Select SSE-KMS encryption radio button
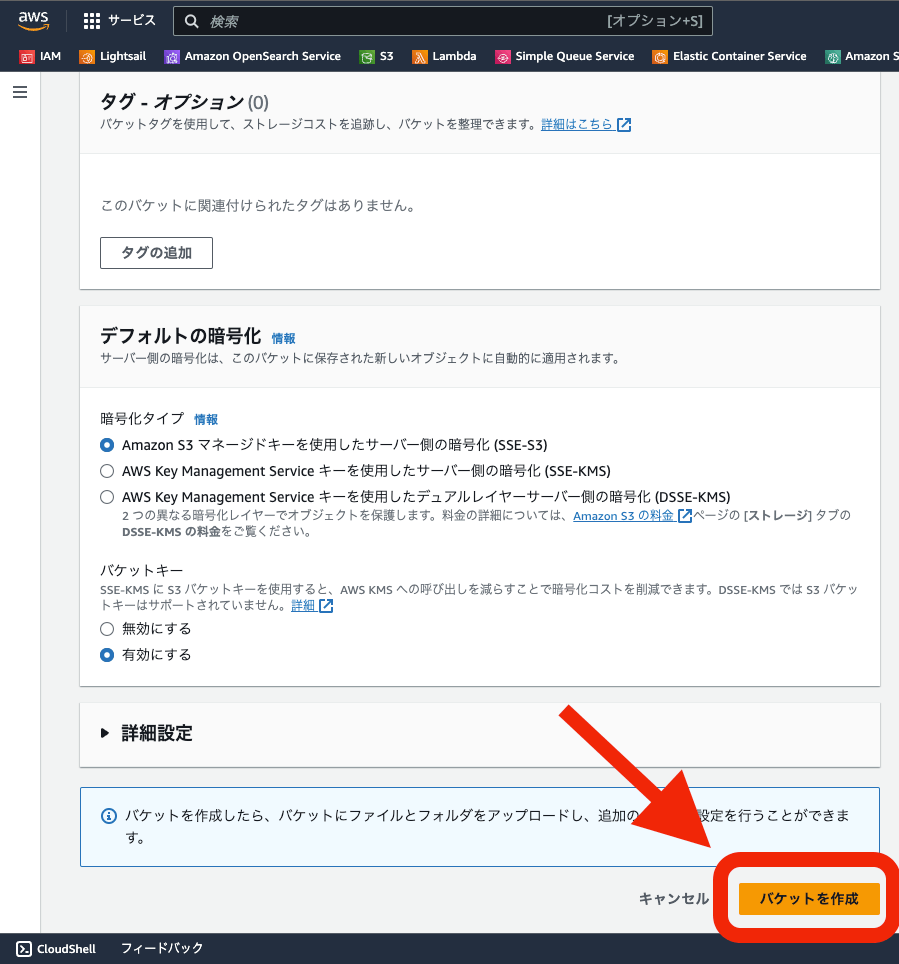This screenshot has width=899, height=964. [x=107, y=471]
